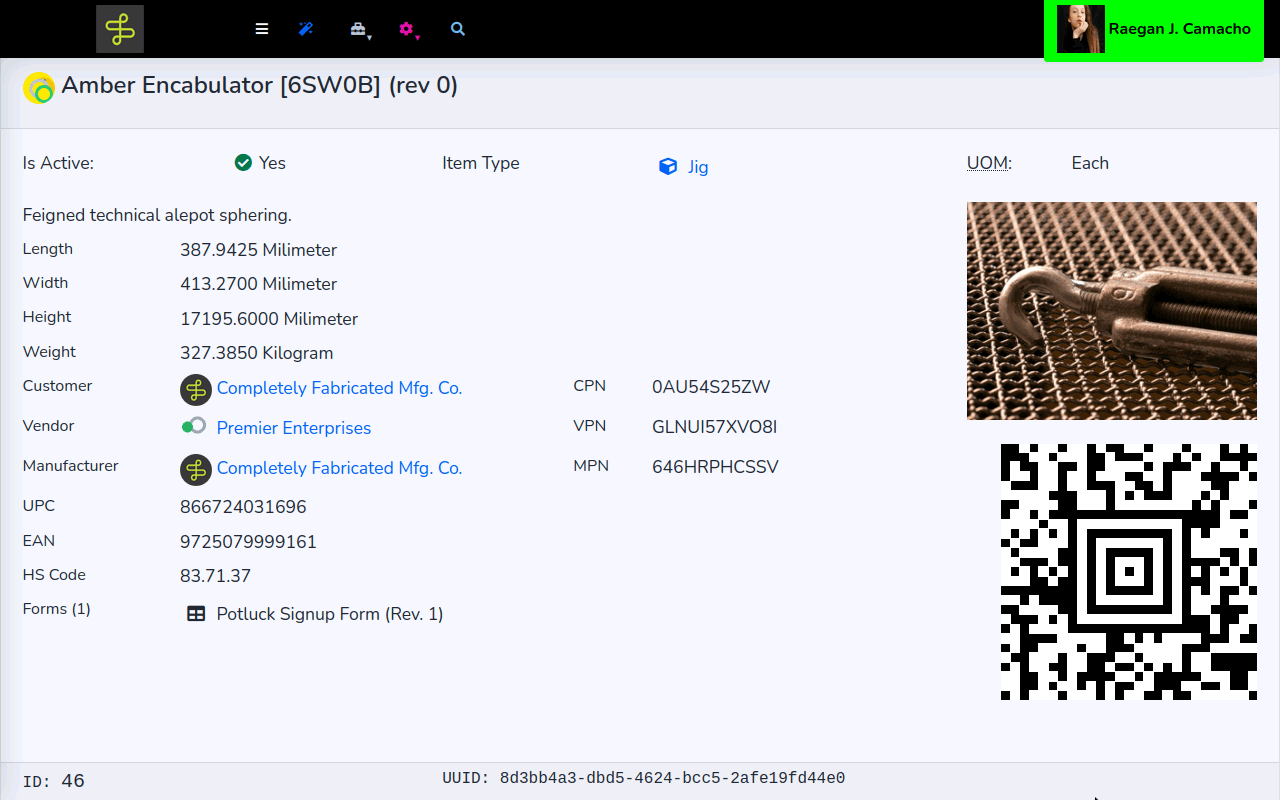The height and width of the screenshot is (800, 1280).
Task: Open Premier Enterprises vendor link
Action: 294,428
